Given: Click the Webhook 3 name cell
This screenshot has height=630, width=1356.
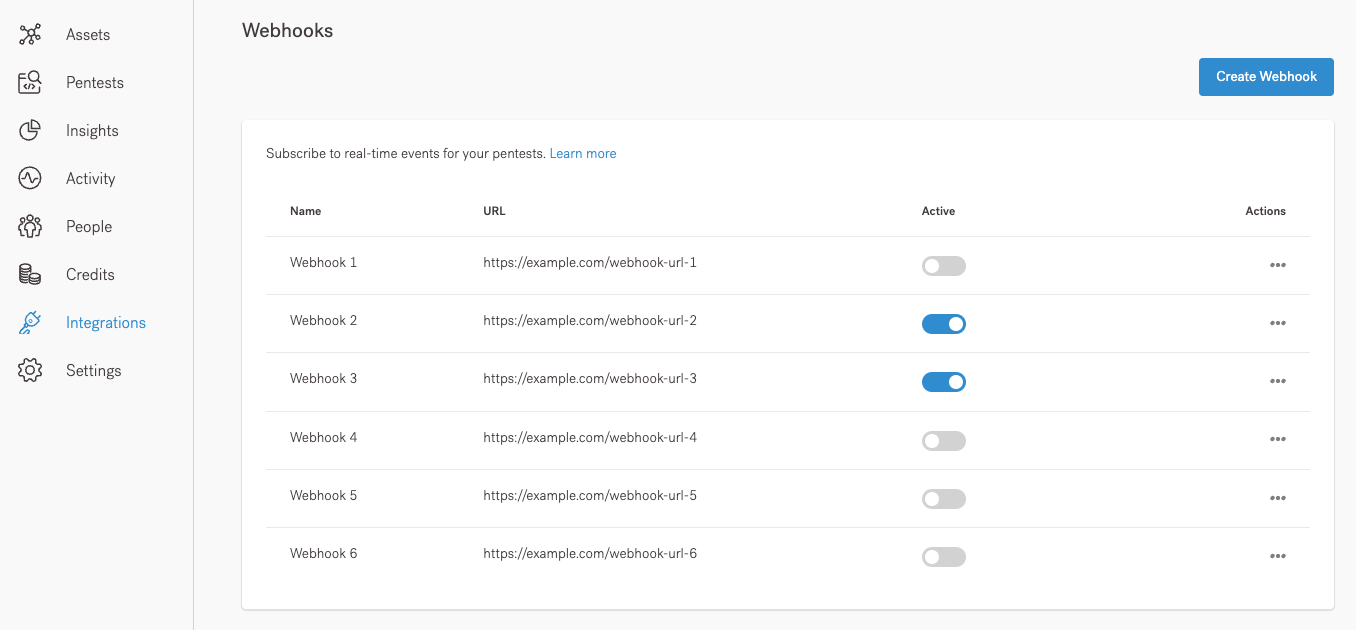Looking at the screenshot, I should (323, 379).
